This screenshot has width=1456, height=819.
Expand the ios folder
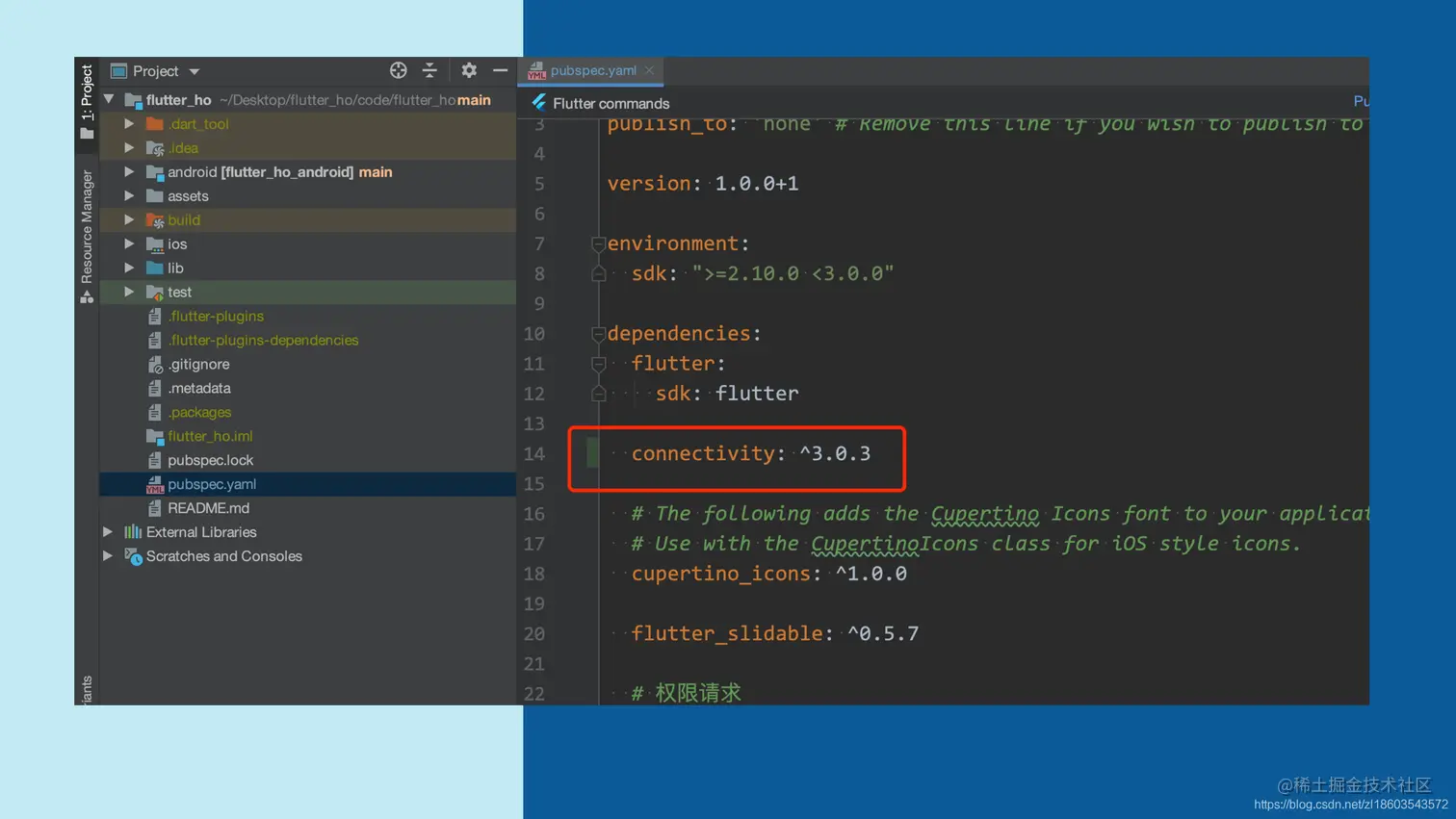(x=129, y=243)
